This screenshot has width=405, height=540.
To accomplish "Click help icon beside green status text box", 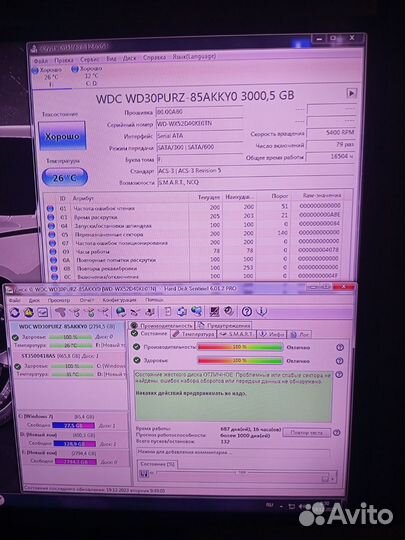I will 339,374.
